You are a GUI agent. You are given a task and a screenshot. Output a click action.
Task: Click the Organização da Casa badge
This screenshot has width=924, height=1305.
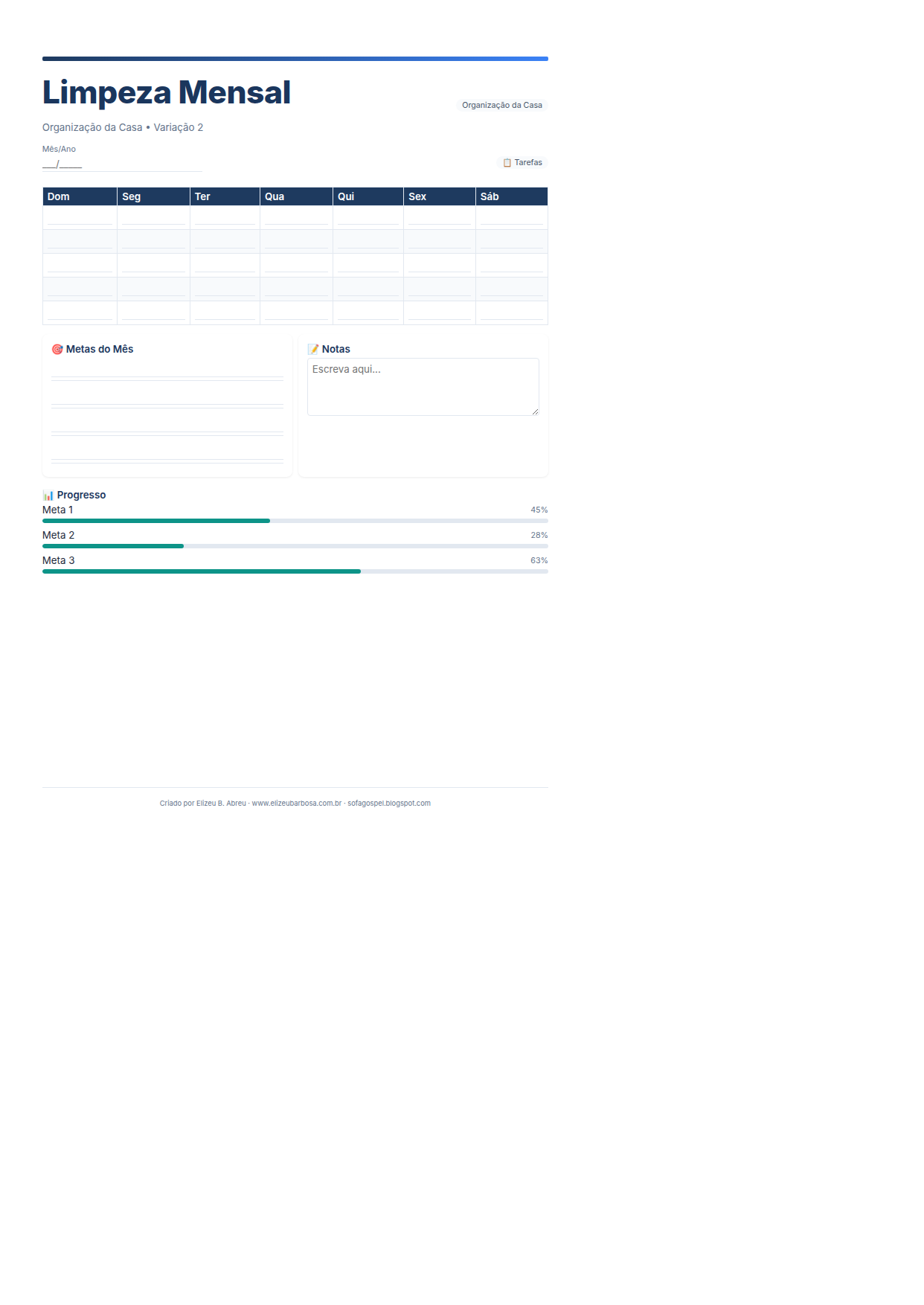click(502, 105)
